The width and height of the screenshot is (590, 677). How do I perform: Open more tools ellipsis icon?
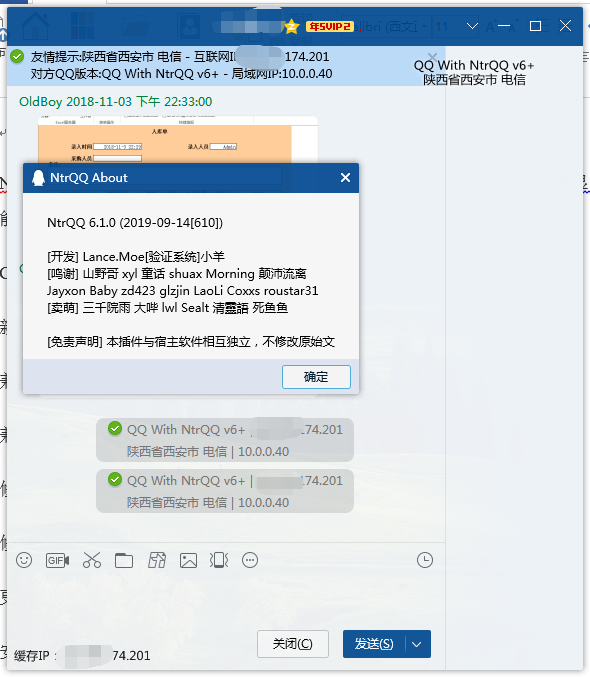pos(250,560)
